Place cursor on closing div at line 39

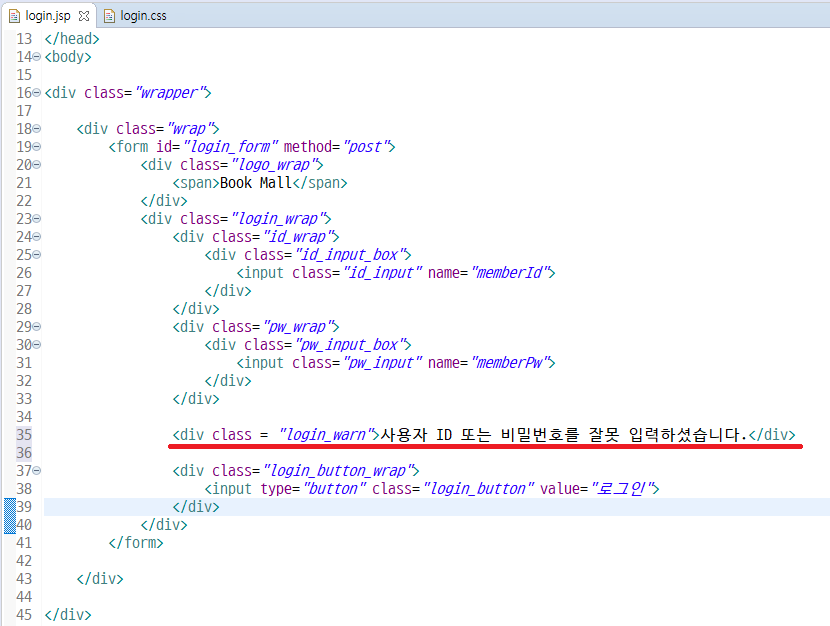pyautogui.click(x=196, y=507)
